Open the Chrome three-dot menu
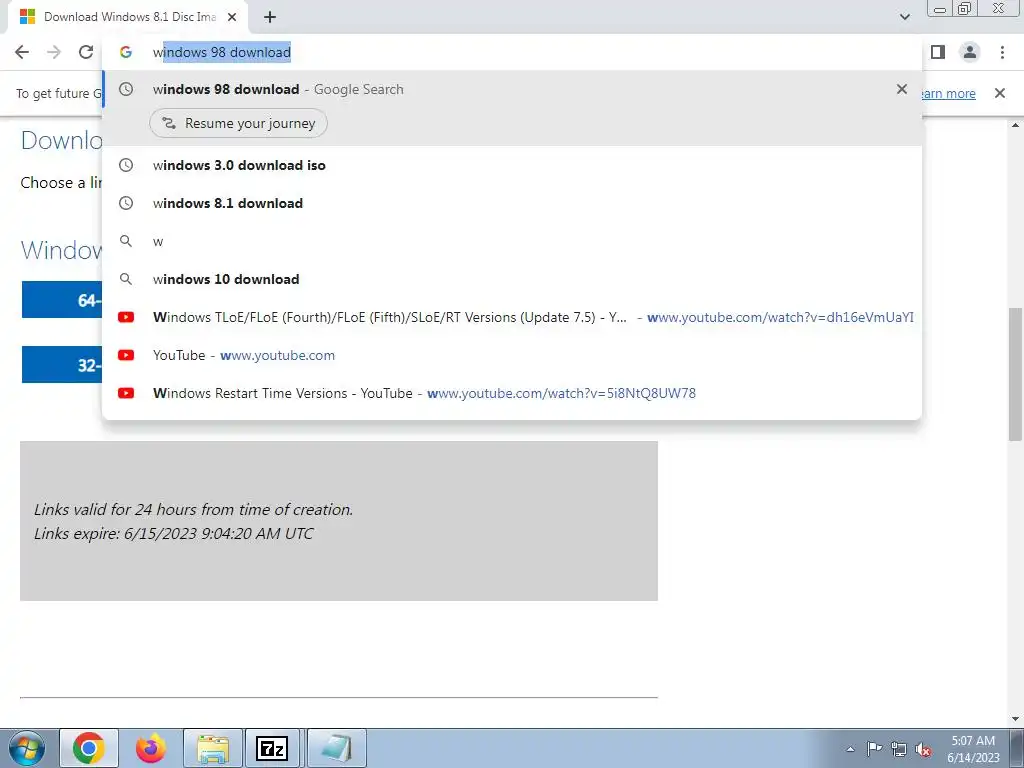The image size is (1024, 768). (1002, 52)
